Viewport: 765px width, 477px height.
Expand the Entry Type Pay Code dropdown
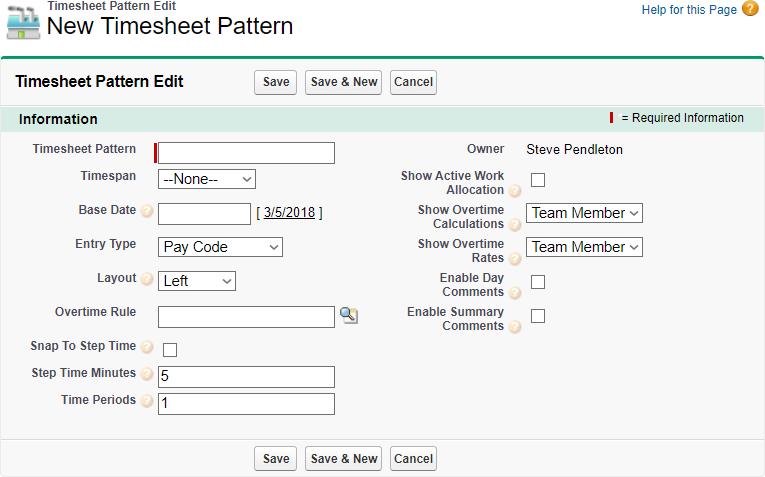click(x=220, y=247)
